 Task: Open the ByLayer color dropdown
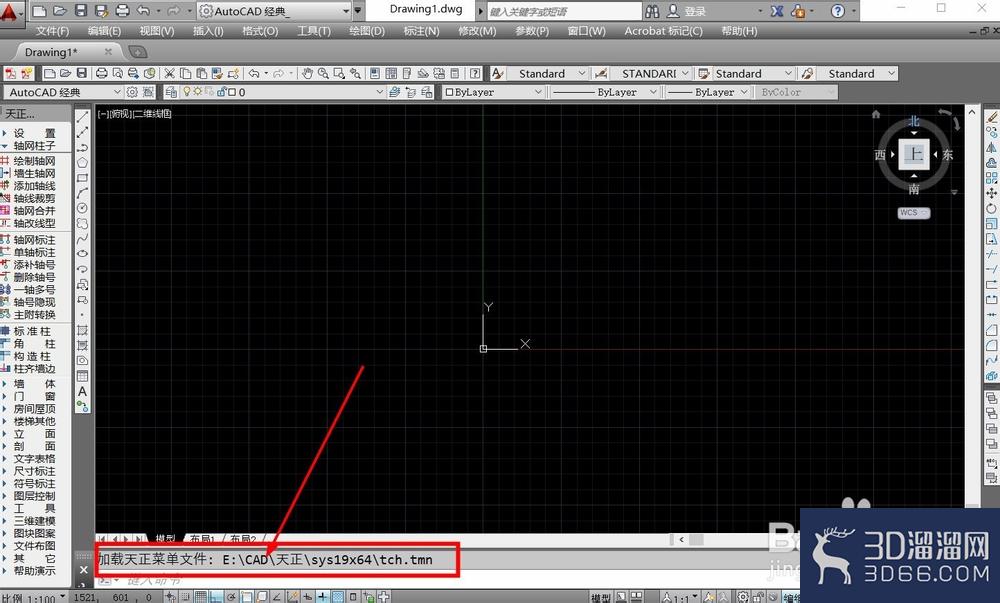(538, 92)
